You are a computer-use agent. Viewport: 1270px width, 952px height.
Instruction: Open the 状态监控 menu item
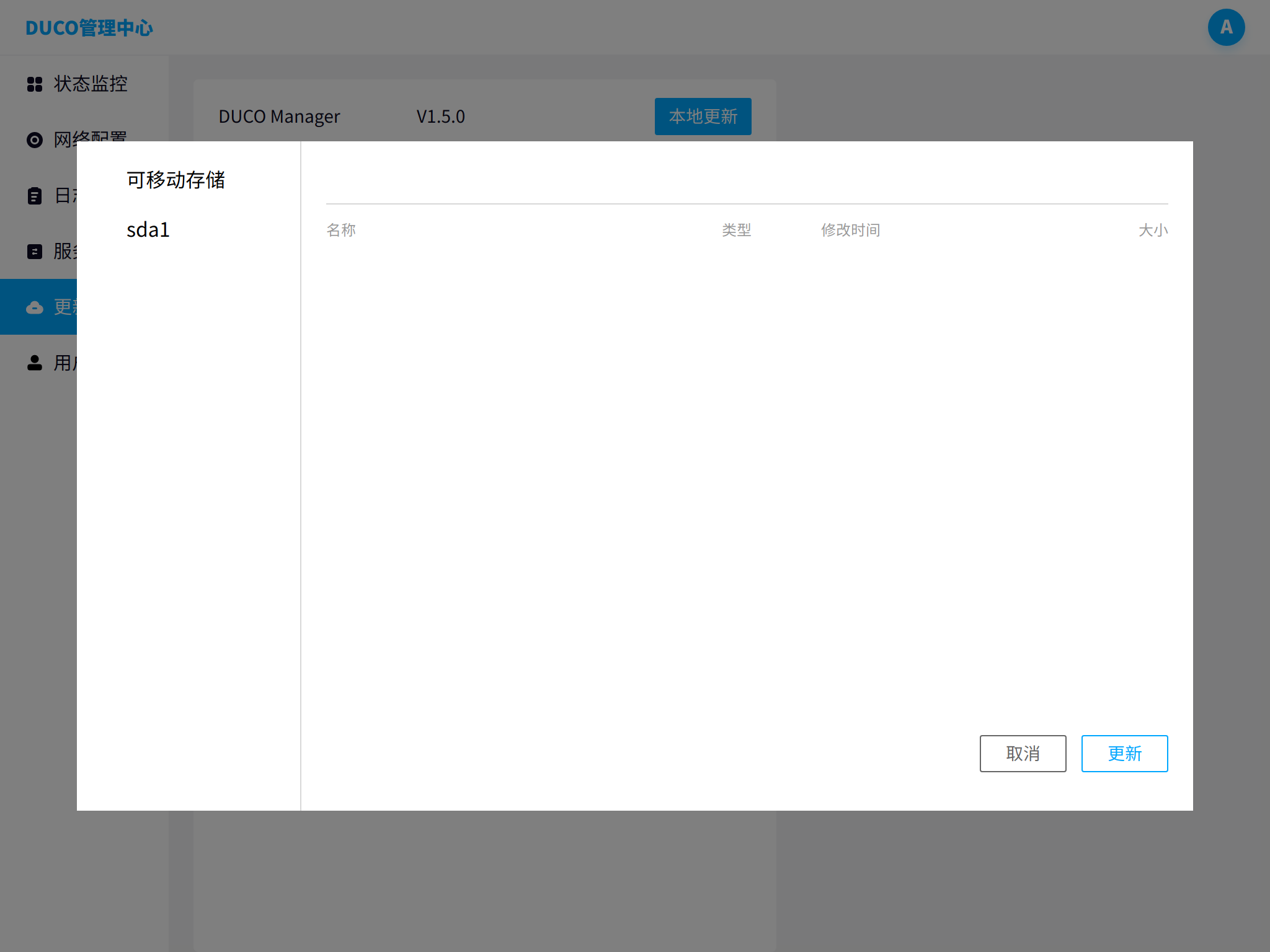[91, 84]
